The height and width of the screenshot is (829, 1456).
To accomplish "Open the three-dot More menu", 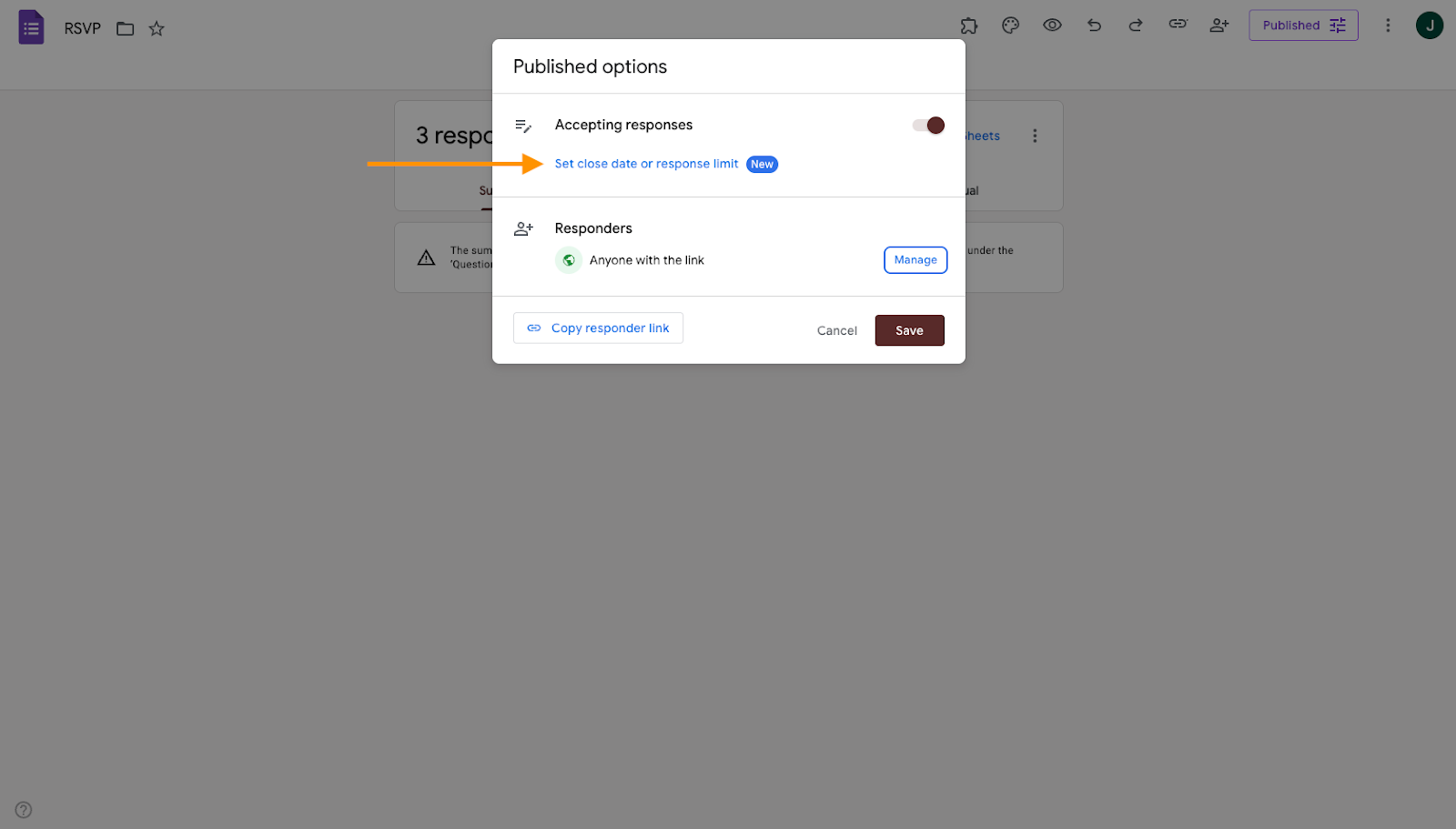I will click(1388, 25).
